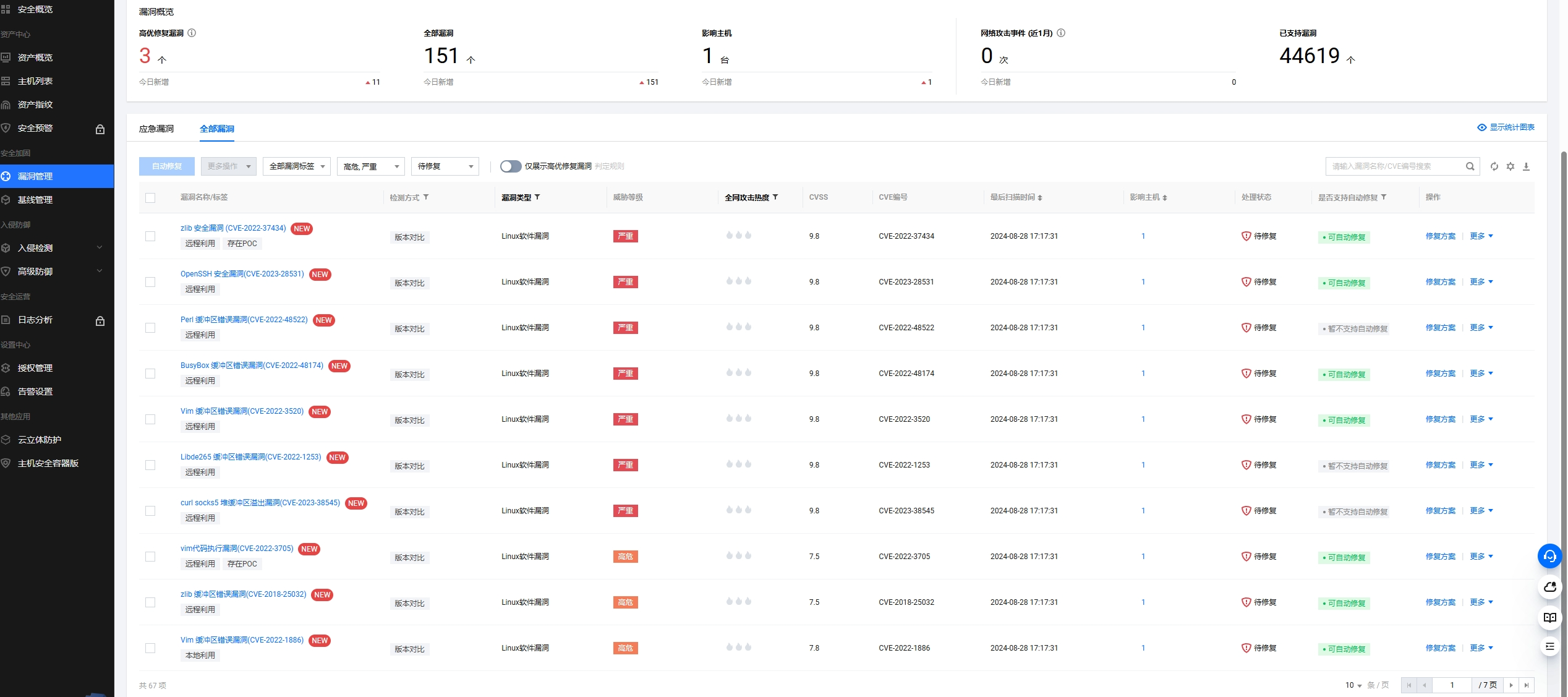1568x697 pixels.
Task: Open the documentation book floating icon
Action: point(1549,617)
